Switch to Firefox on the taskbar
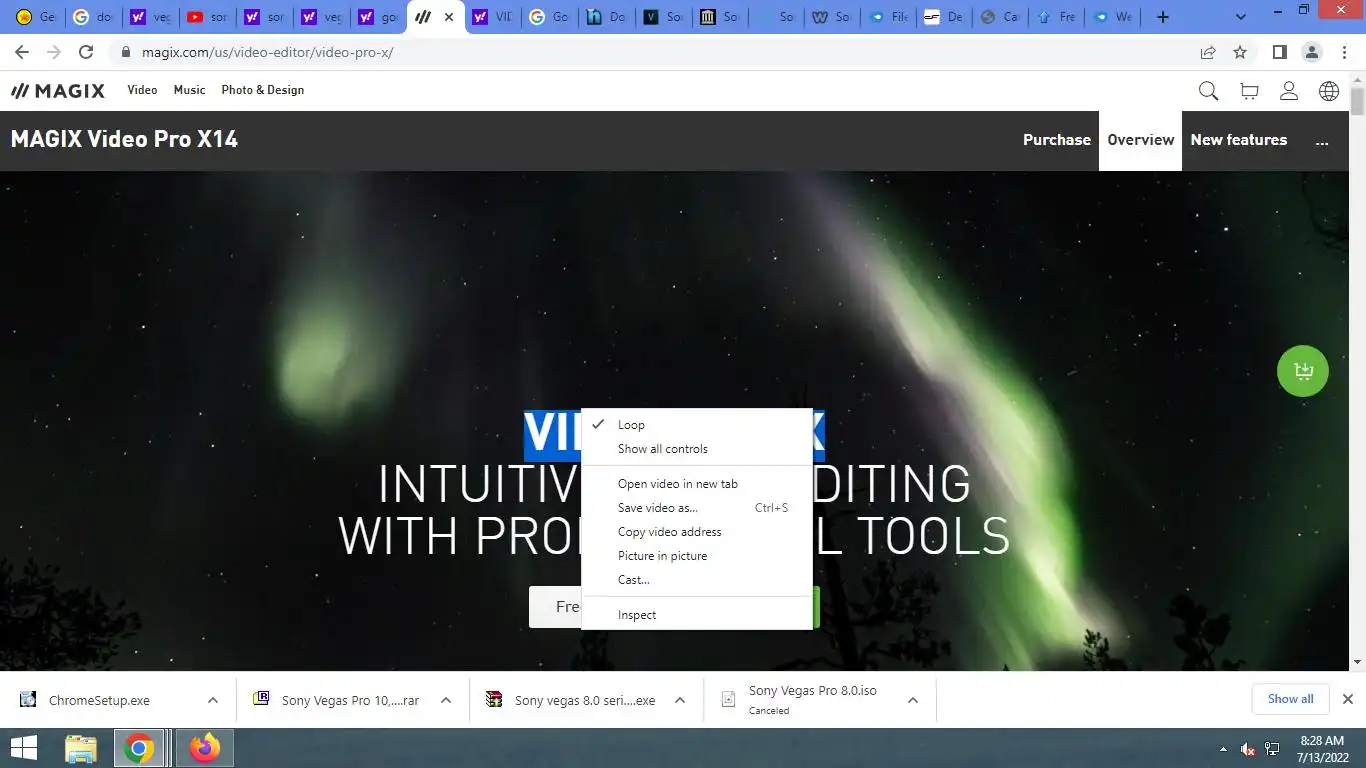Image resolution: width=1366 pixels, height=768 pixels. tap(205, 748)
